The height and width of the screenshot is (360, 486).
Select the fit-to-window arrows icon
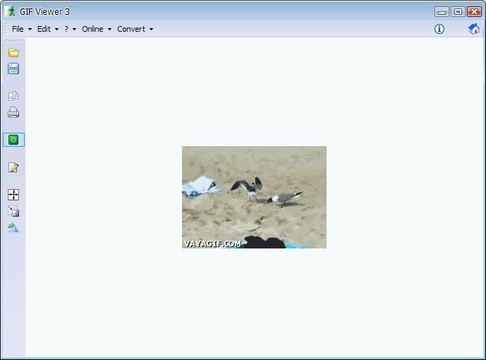pos(14,195)
